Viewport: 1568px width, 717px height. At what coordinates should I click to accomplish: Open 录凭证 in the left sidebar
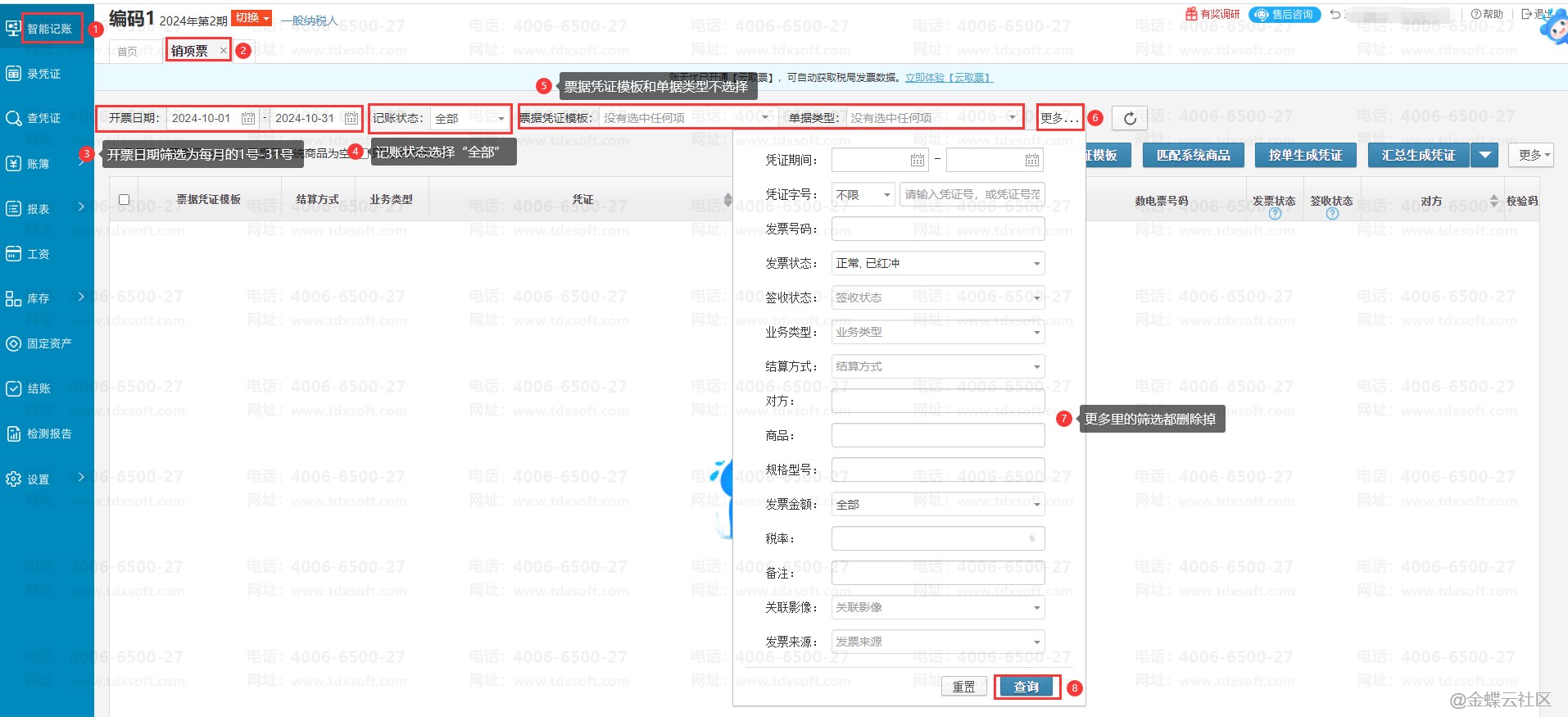tap(43, 74)
